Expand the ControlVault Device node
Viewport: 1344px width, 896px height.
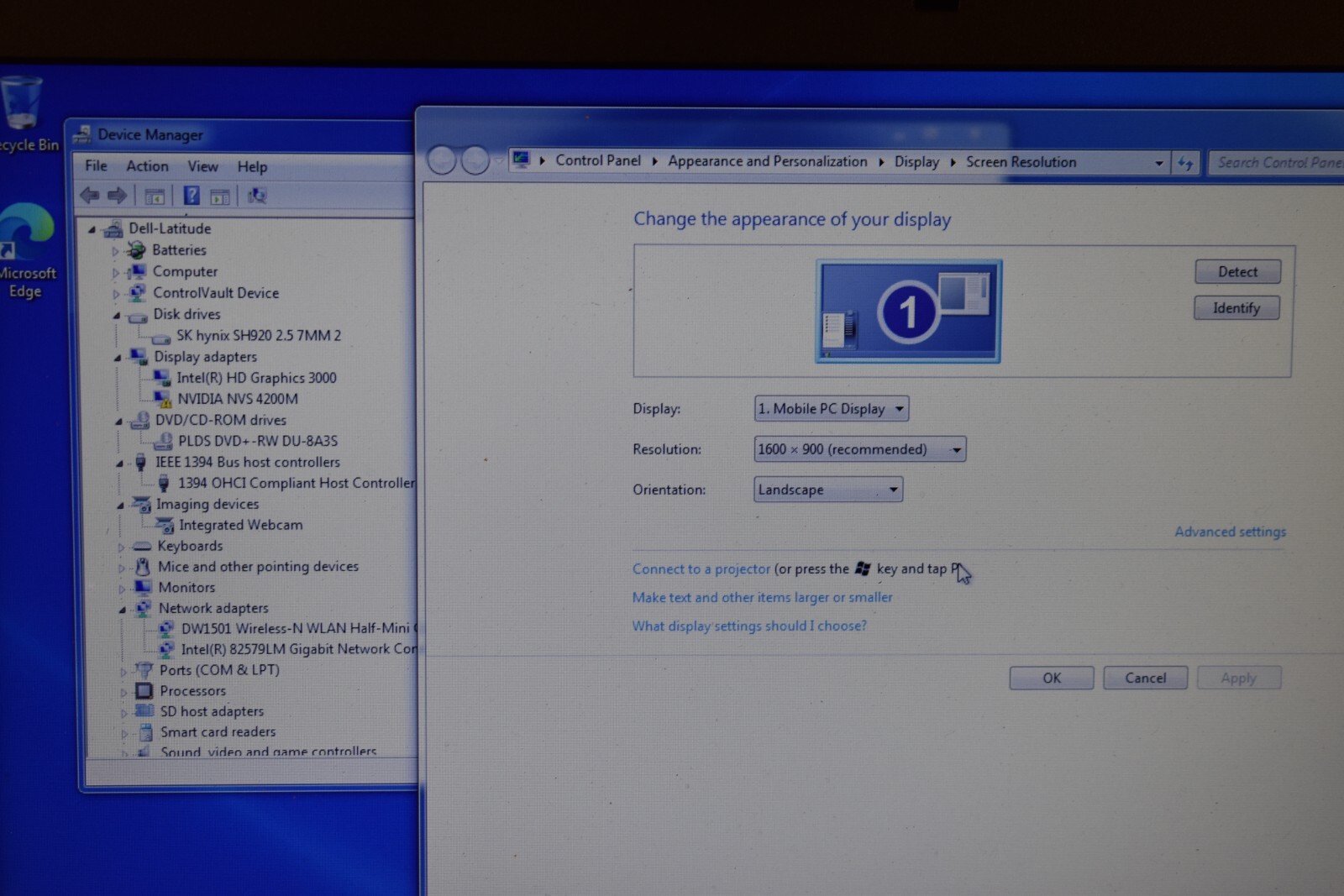click(x=117, y=293)
